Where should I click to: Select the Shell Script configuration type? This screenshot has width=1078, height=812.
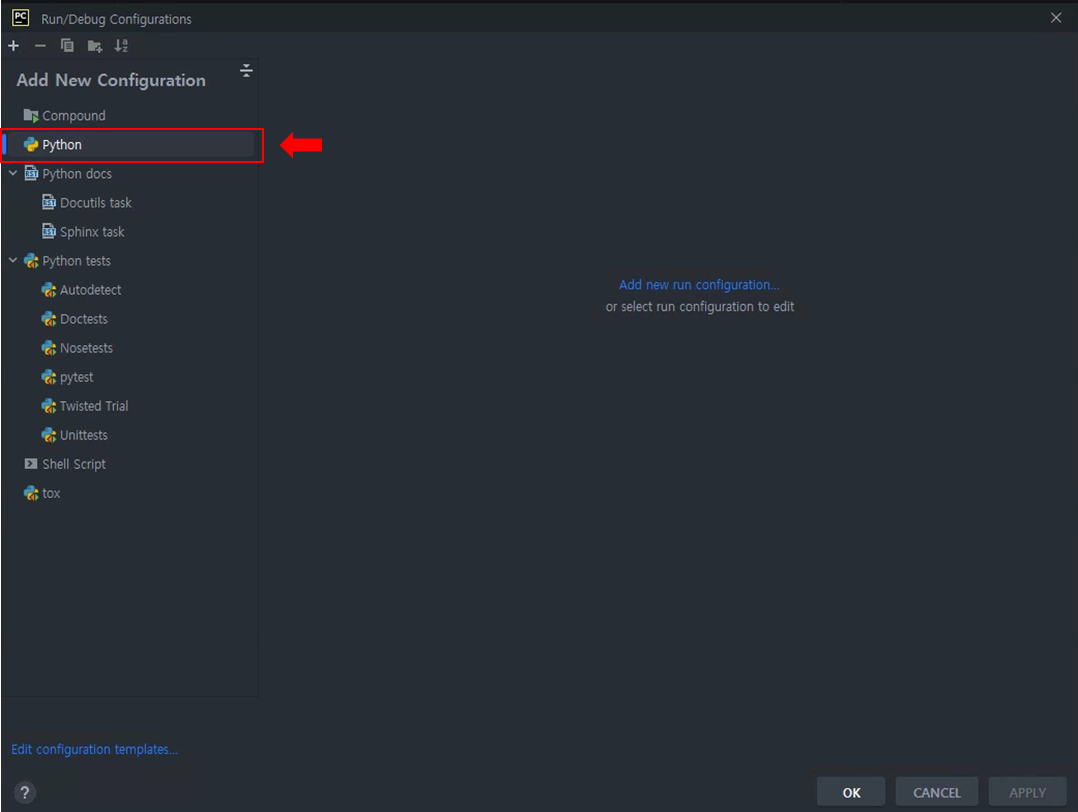click(74, 463)
